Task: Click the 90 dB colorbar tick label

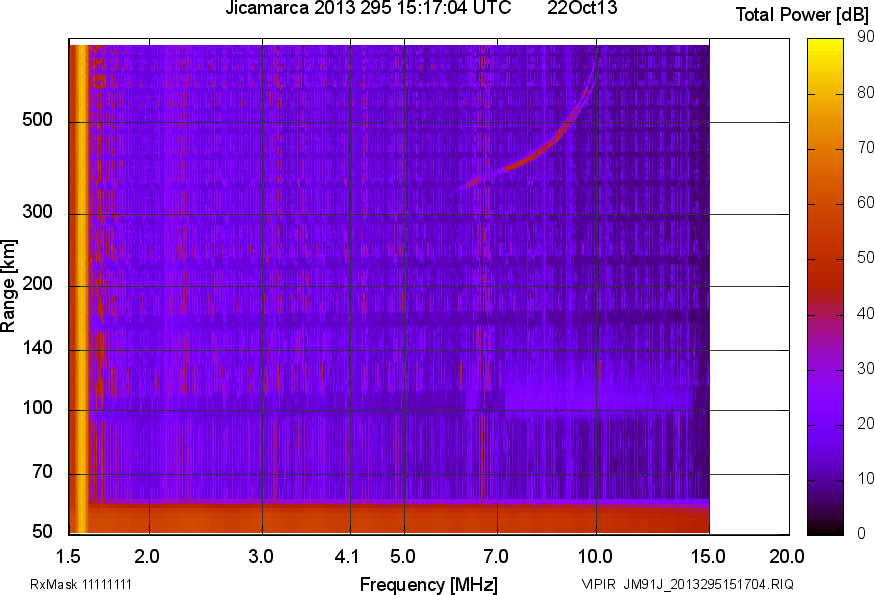Action: click(x=865, y=37)
